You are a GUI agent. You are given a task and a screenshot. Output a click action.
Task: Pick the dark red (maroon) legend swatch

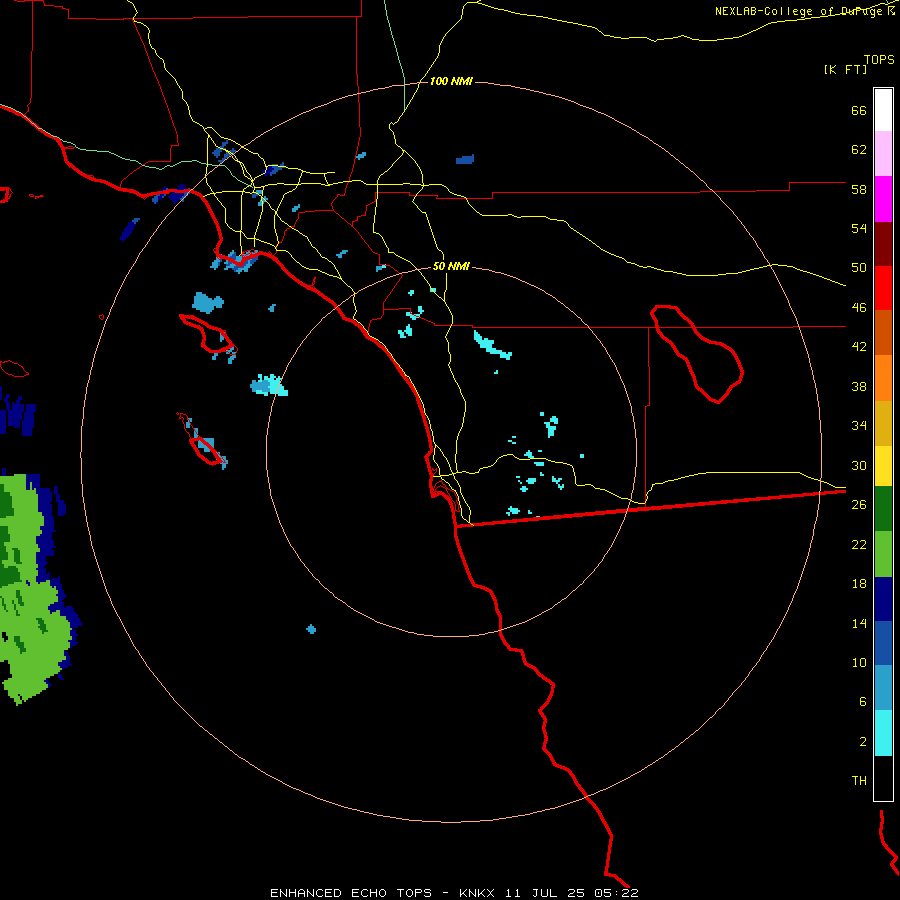(883, 243)
